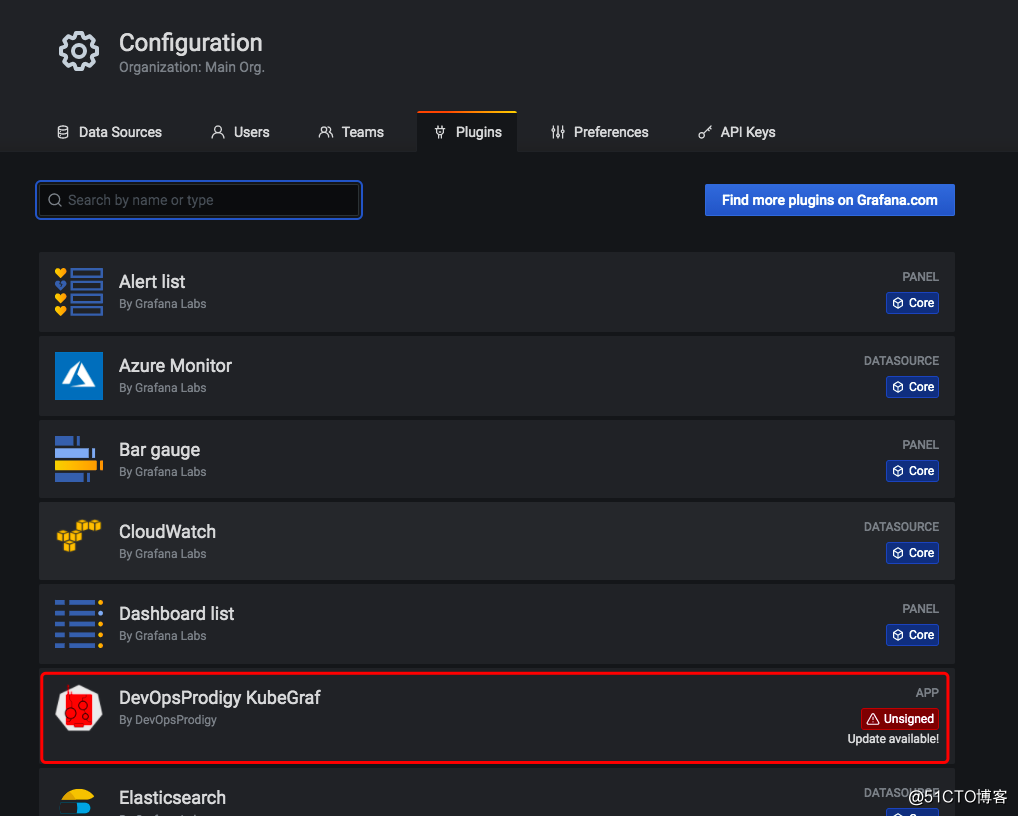Click the cube icon in Azure Monitor Core badge
The image size is (1018, 816).
898,387
